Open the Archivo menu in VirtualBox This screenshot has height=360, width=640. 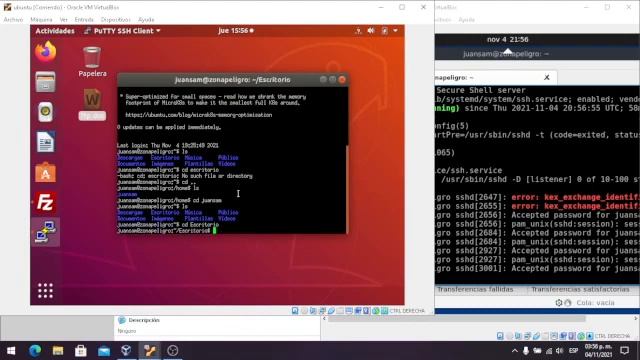pos(13,20)
